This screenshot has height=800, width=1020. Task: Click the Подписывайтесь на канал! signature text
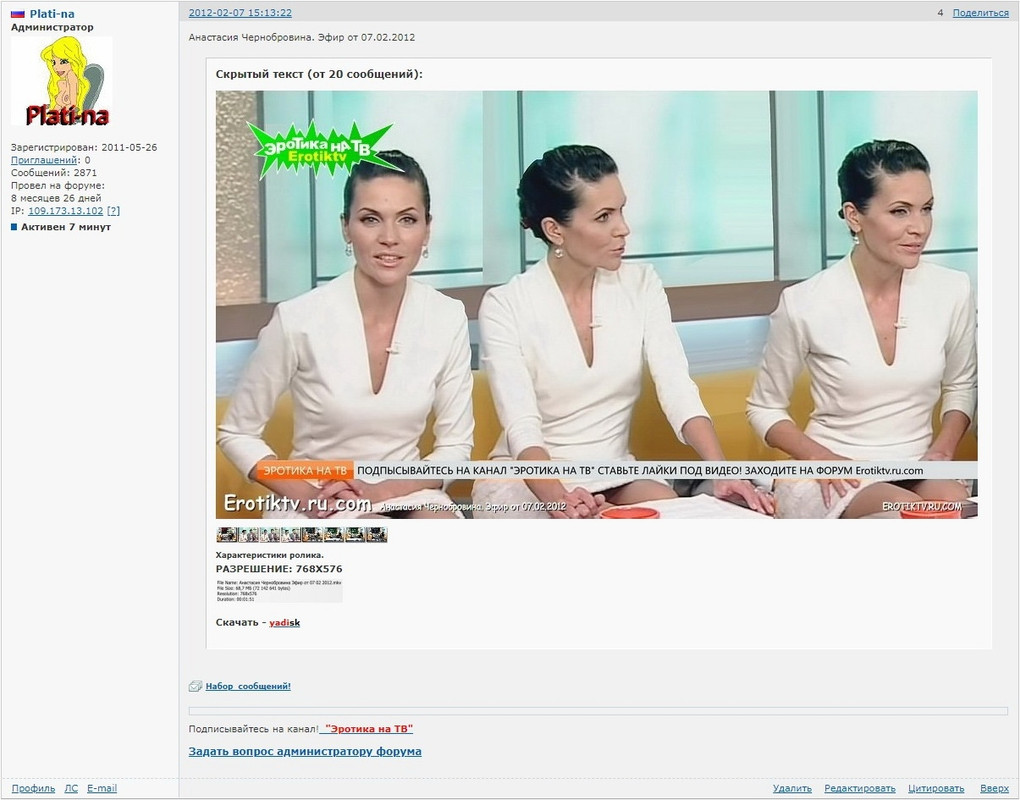253,728
